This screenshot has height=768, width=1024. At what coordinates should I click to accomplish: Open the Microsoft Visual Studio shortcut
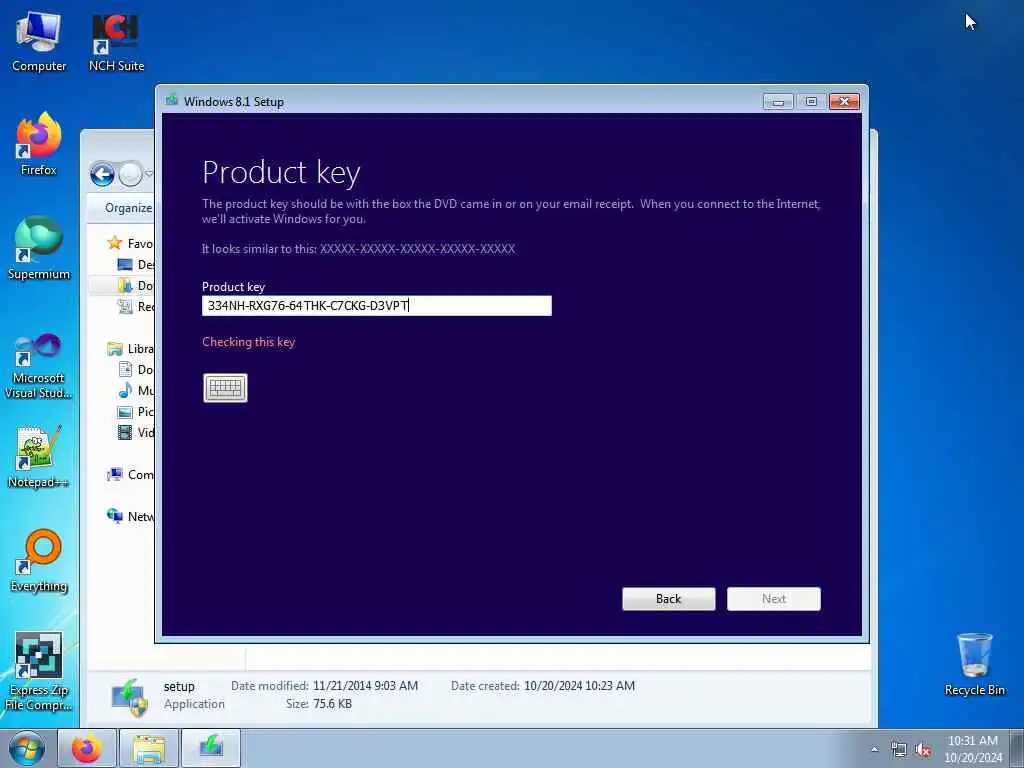(39, 366)
